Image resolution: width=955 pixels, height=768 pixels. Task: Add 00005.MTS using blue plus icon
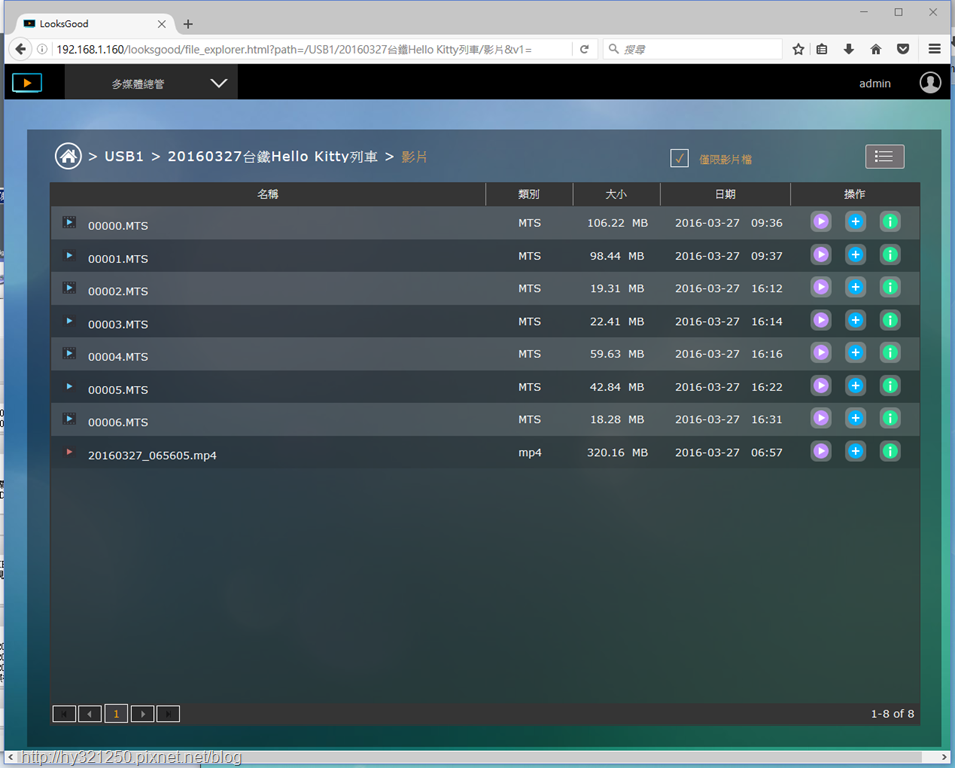pyautogui.click(x=856, y=386)
